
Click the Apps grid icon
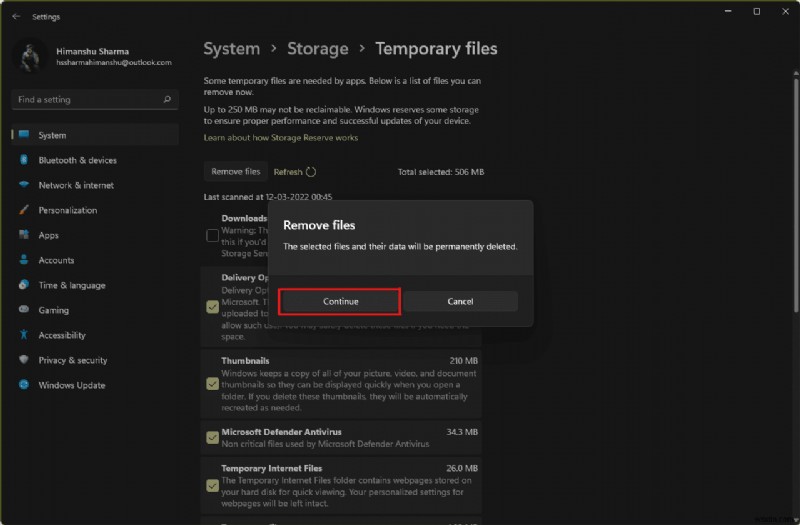pos(23,235)
